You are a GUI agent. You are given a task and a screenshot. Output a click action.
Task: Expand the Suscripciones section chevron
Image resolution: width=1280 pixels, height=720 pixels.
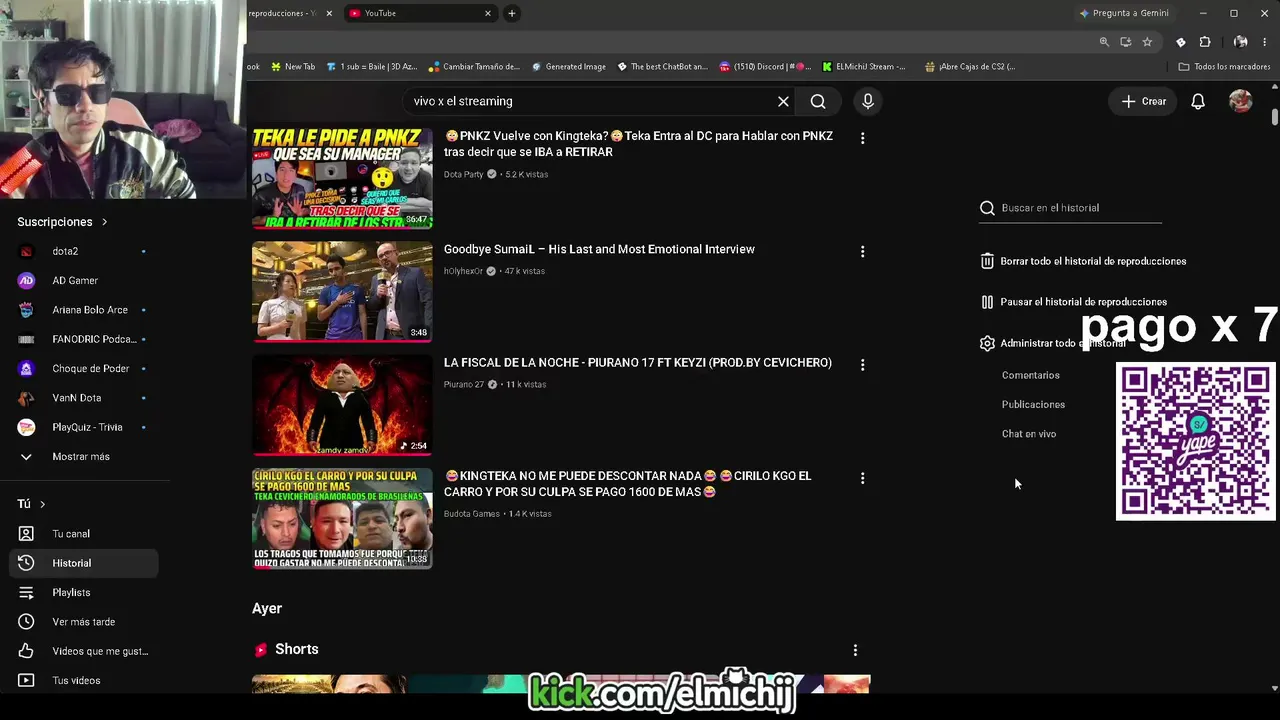[x=104, y=222]
